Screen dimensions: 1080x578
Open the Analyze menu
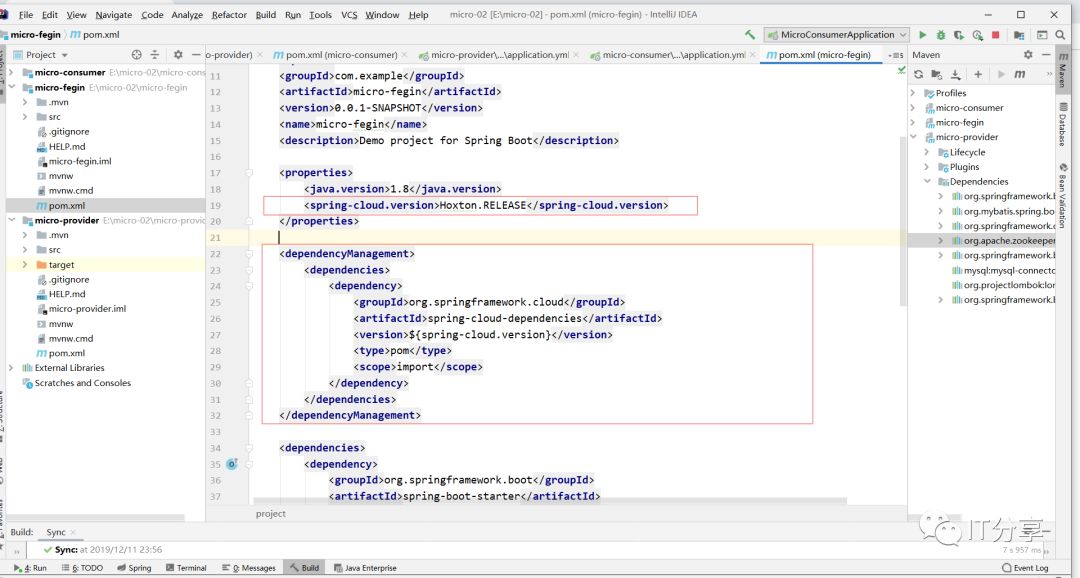tap(187, 14)
